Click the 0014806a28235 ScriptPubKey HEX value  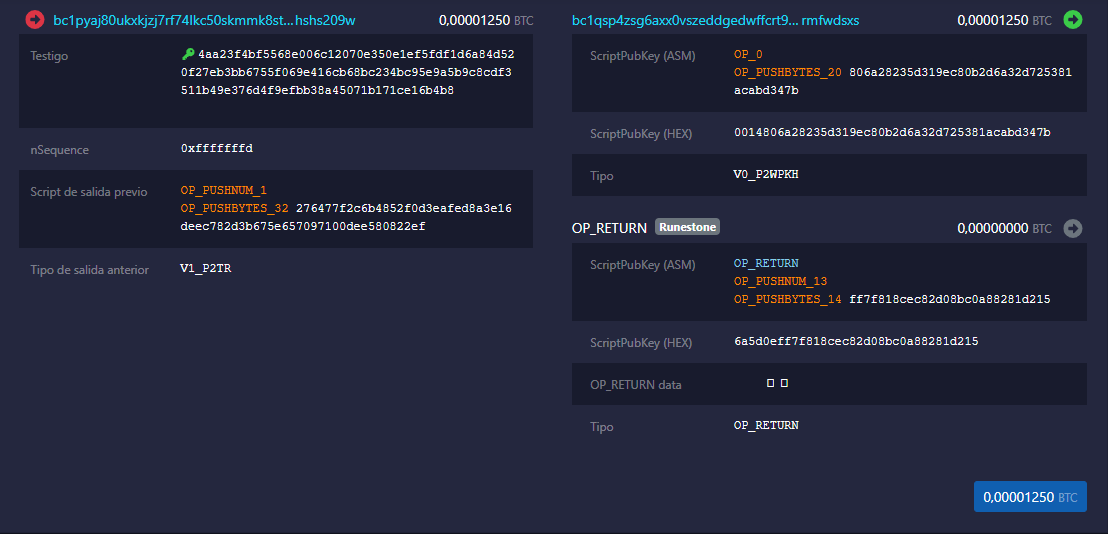coord(892,133)
